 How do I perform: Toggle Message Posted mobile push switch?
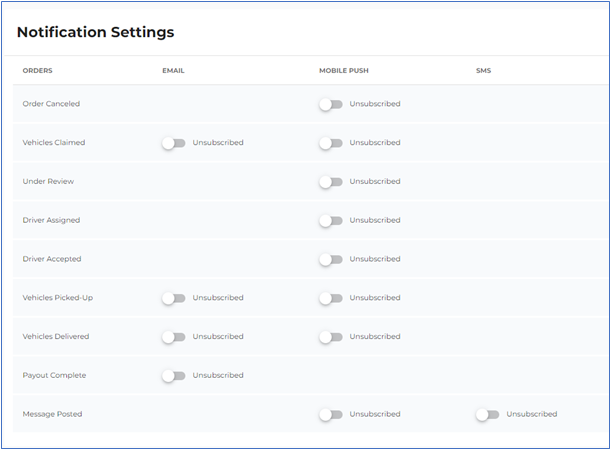[x=331, y=415]
